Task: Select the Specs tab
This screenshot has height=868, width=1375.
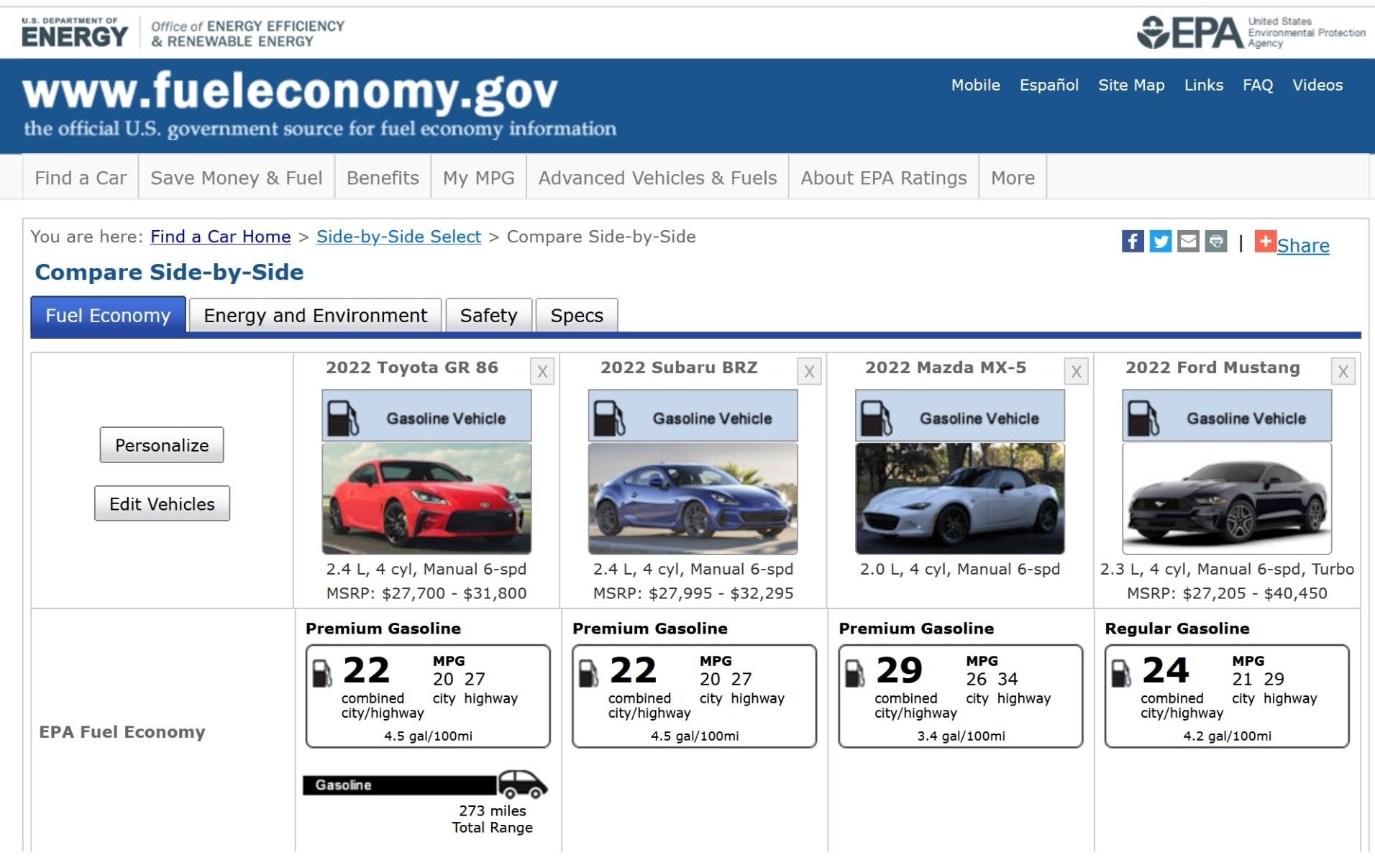Action: 576,316
